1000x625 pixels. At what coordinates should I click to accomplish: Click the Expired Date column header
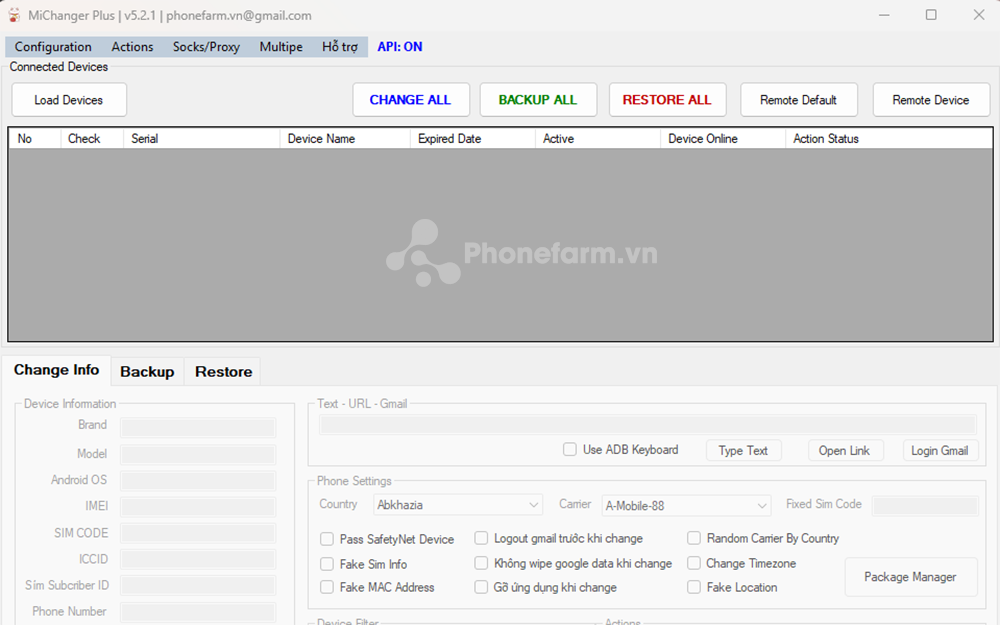tap(473, 138)
